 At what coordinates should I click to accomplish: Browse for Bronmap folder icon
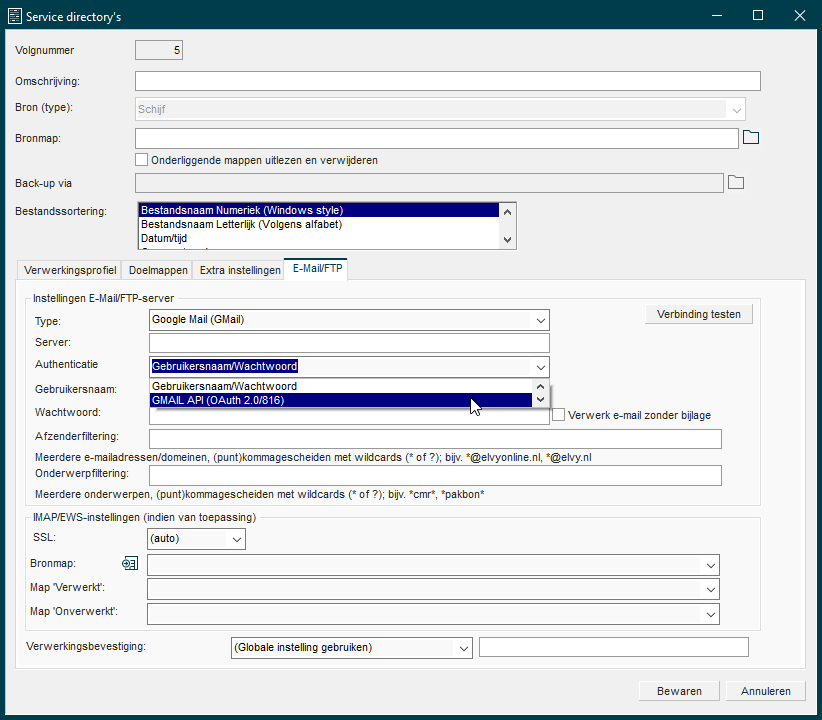(751, 138)
